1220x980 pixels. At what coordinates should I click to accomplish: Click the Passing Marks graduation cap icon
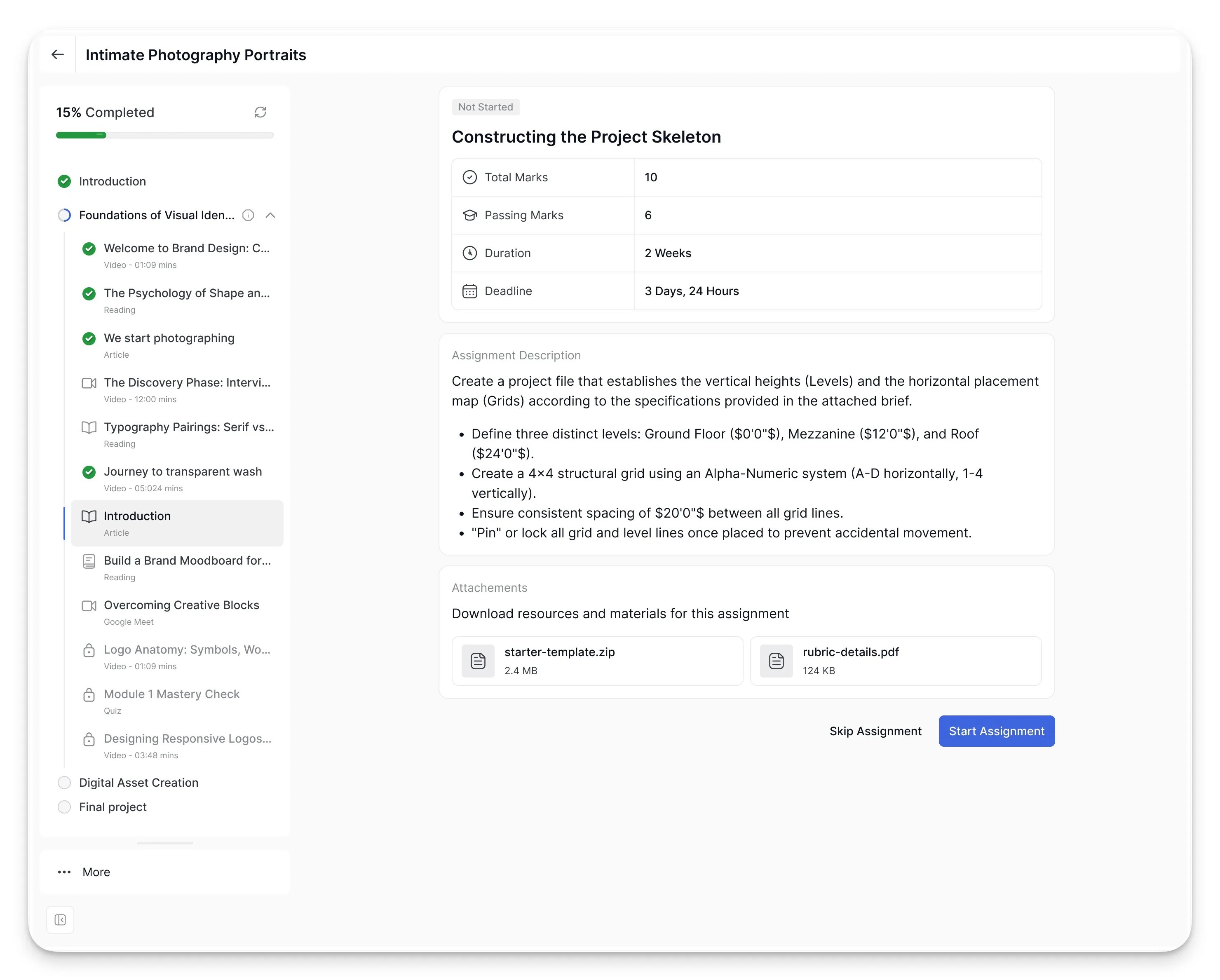click(470, 215)
